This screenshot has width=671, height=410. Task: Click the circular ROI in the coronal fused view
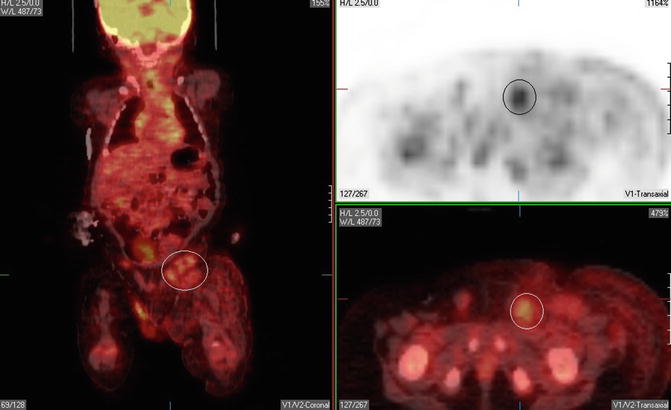coord(185,270)
